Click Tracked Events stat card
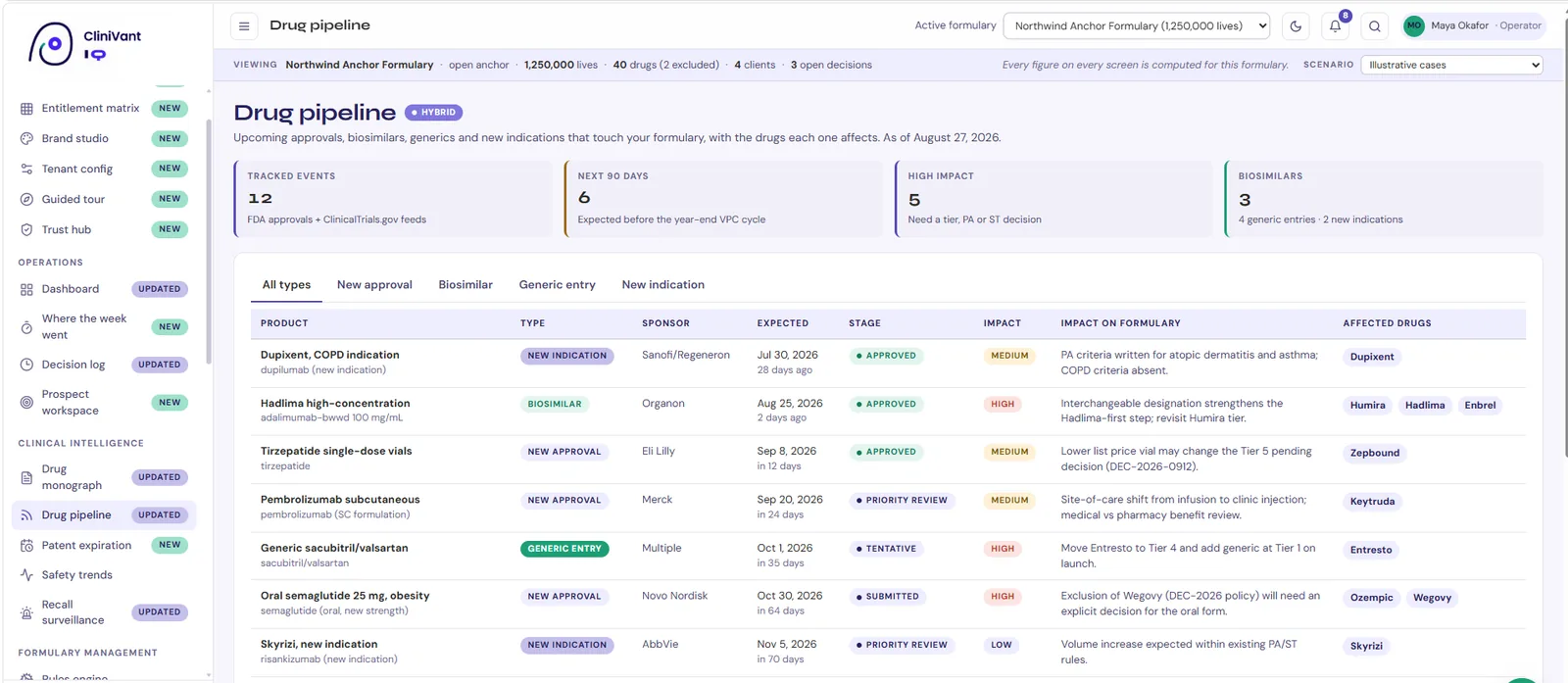 click(x=393, y=199)
